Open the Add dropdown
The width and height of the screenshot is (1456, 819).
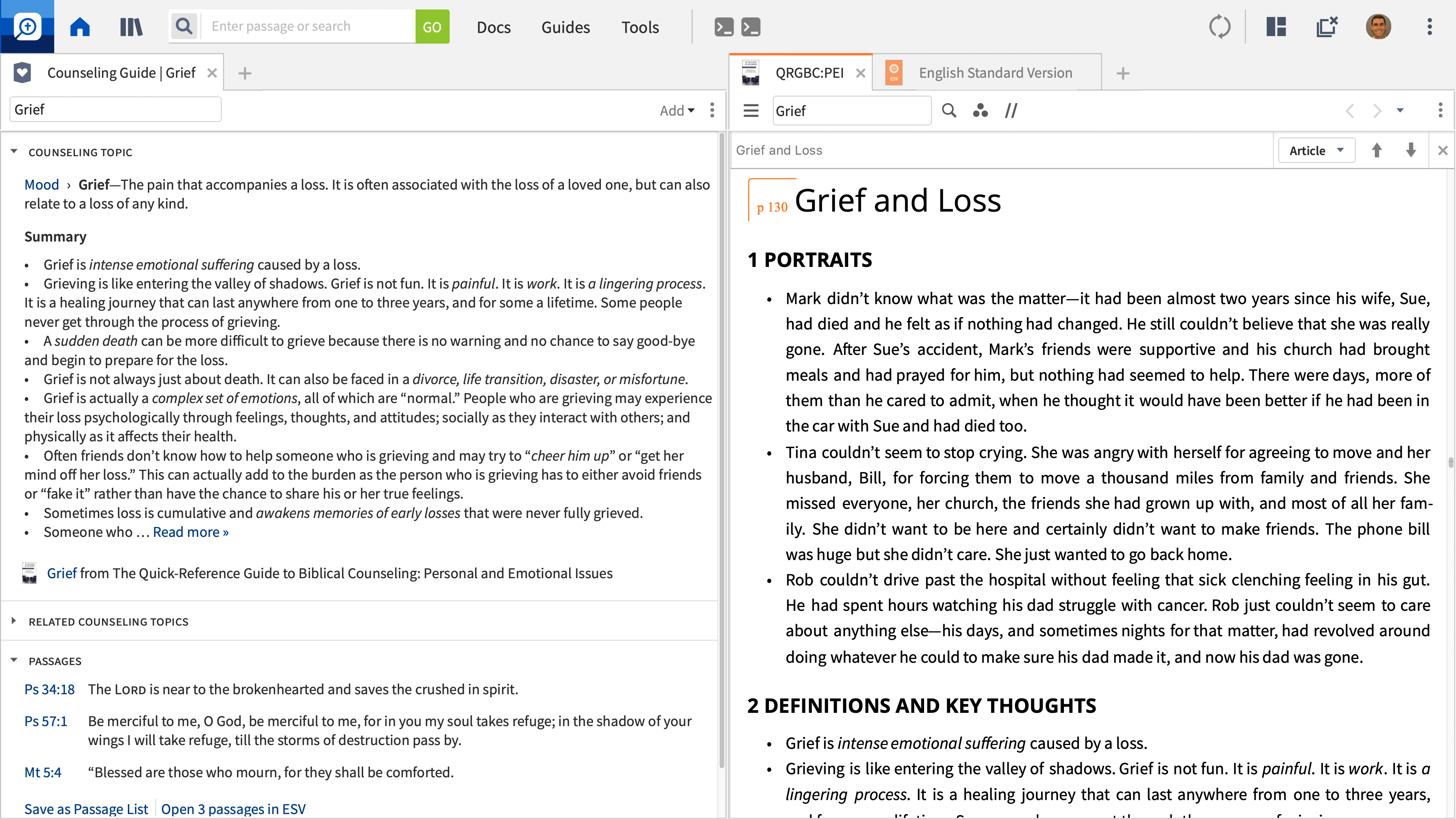[676, 110]
